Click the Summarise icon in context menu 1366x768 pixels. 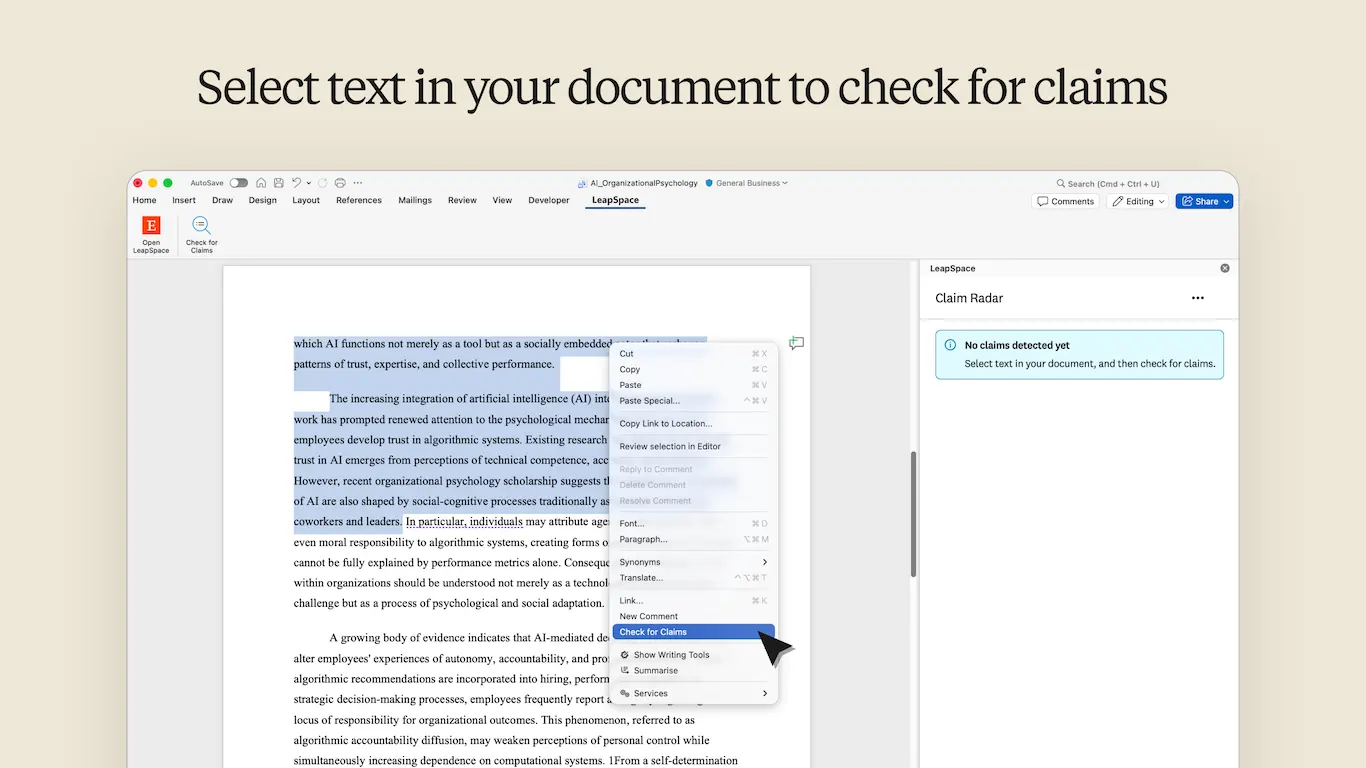coord(625,670)
